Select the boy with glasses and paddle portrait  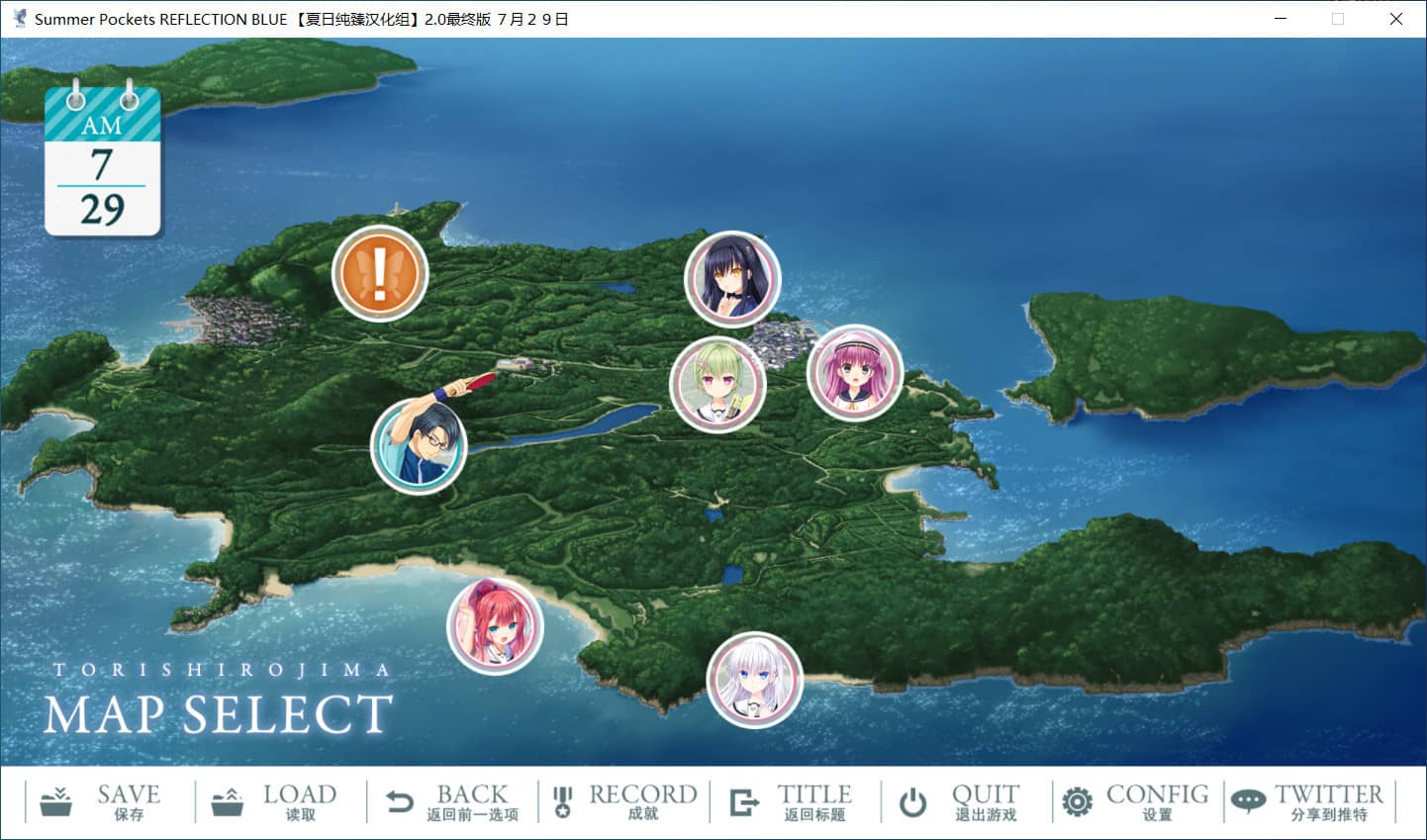point(419,445)
